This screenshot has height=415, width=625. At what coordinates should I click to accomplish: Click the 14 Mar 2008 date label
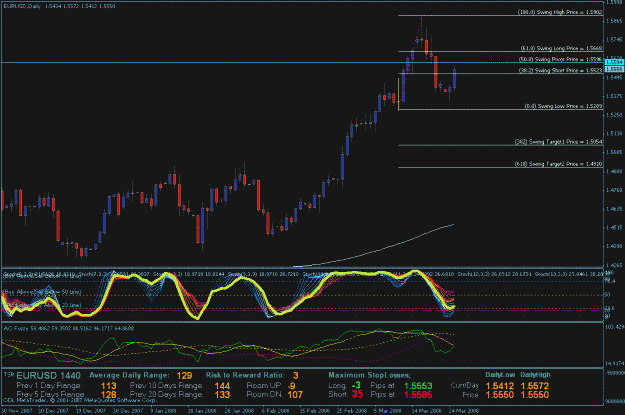tap(426, 411)
